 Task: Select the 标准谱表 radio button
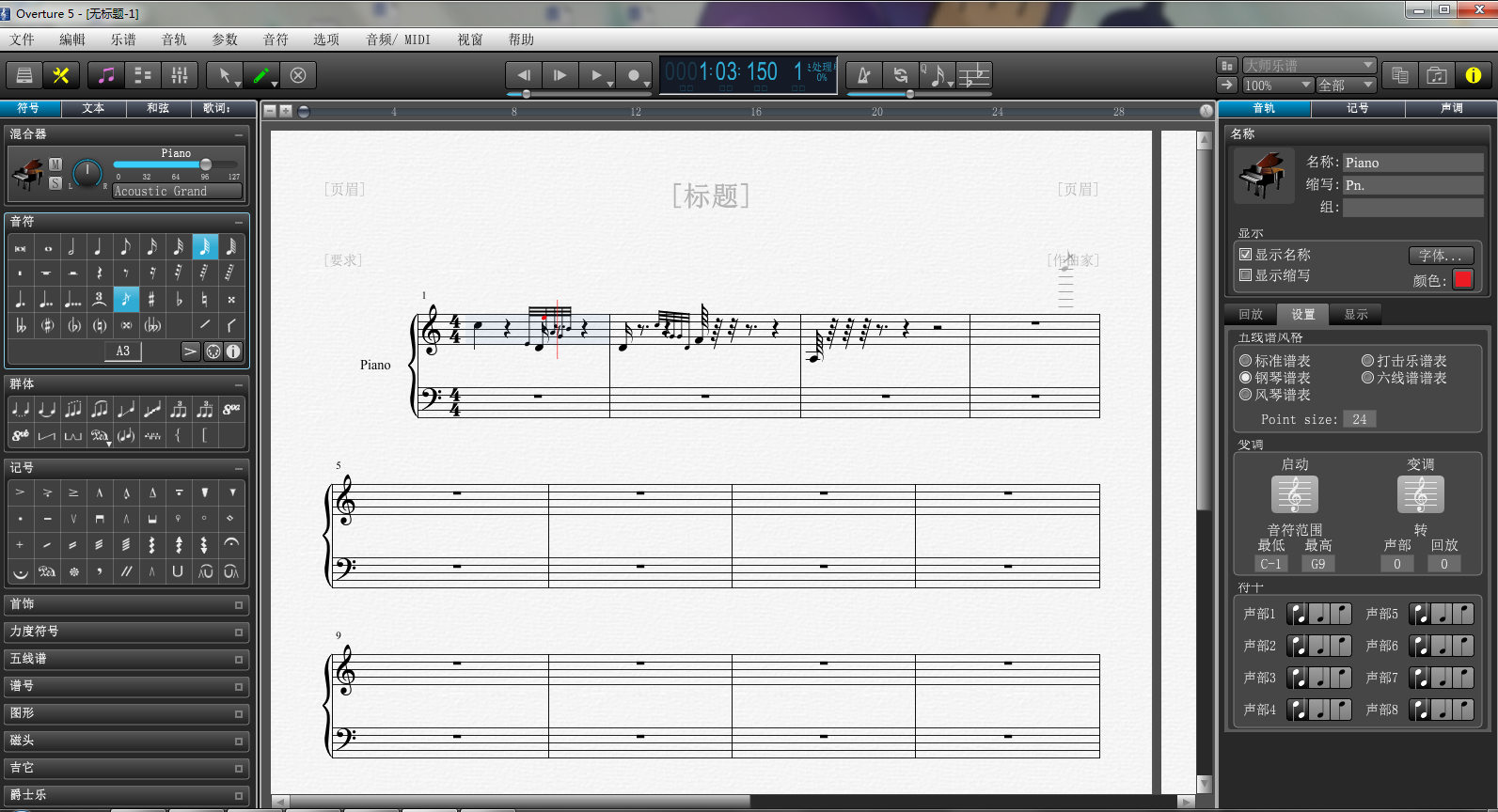pyautogui.click(x=1245, y=361)
